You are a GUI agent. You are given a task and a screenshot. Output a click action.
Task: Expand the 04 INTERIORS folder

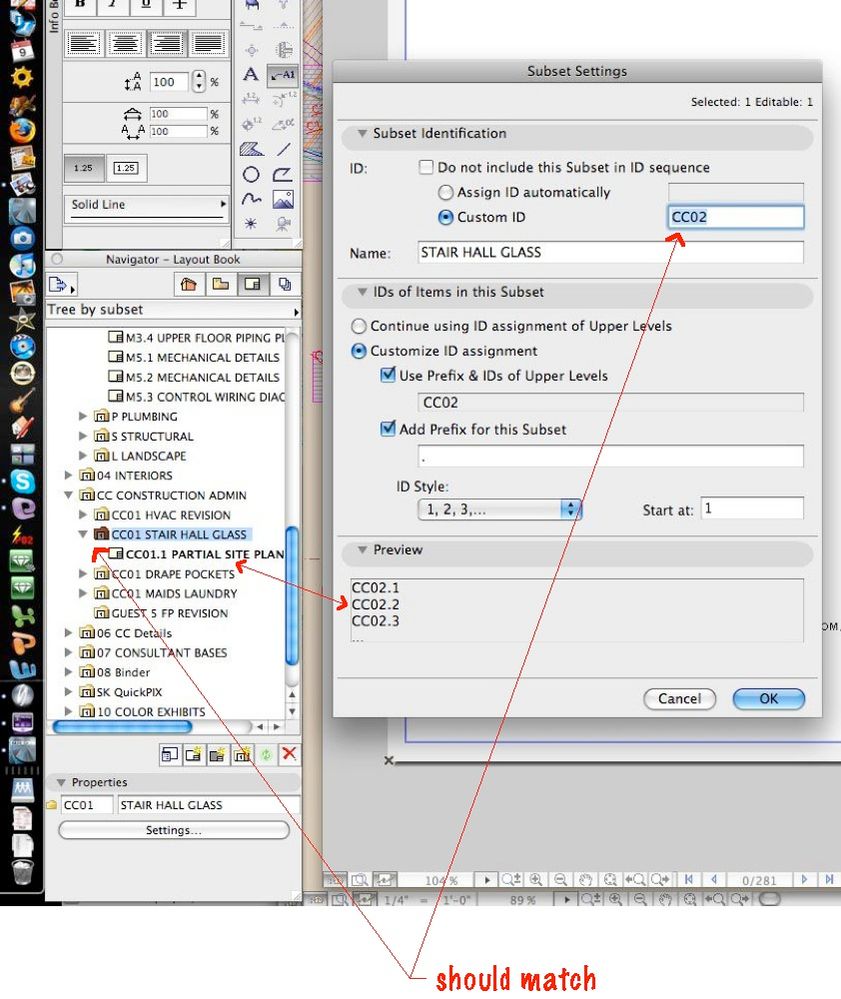68,475
